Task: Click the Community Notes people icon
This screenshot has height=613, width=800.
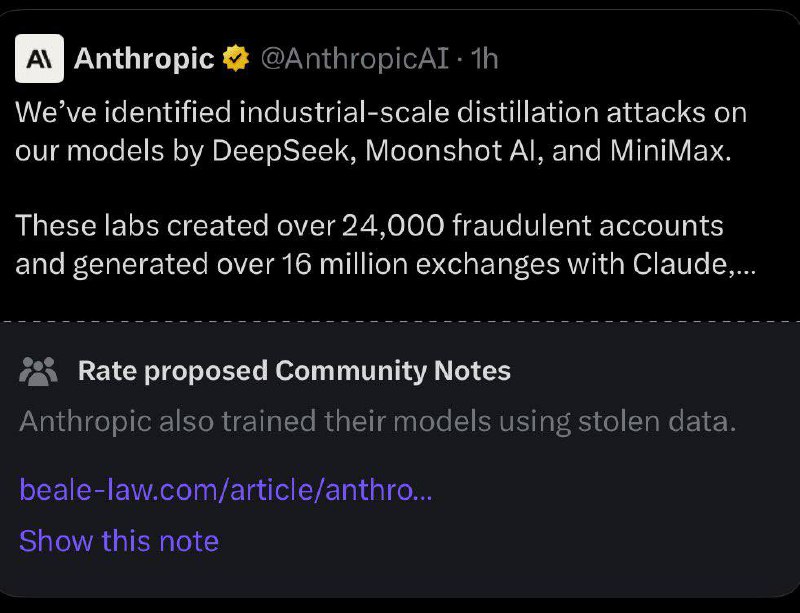Action: (38, 371)
